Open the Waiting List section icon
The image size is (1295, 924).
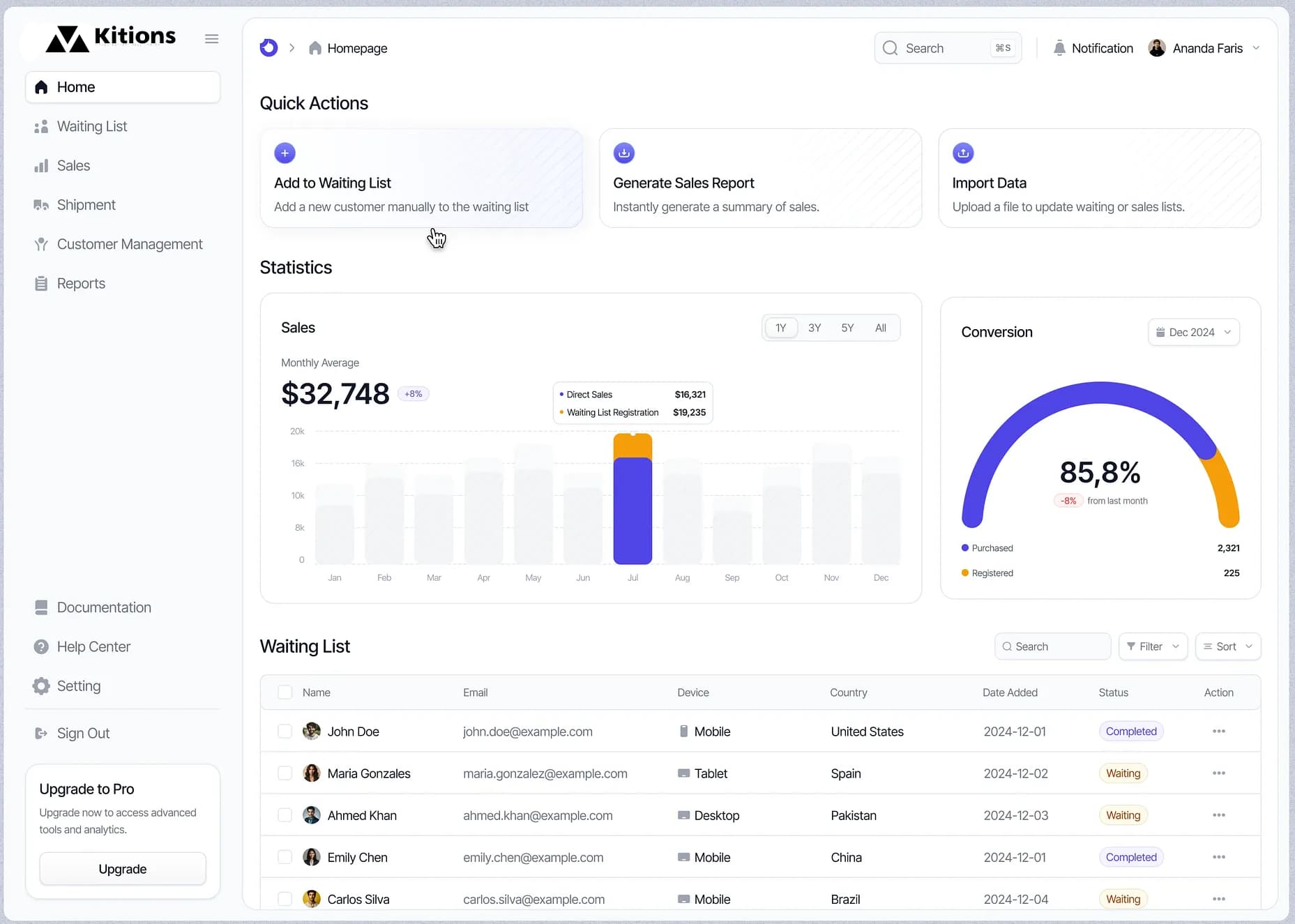pyautogui.click(x=41, y=126)
